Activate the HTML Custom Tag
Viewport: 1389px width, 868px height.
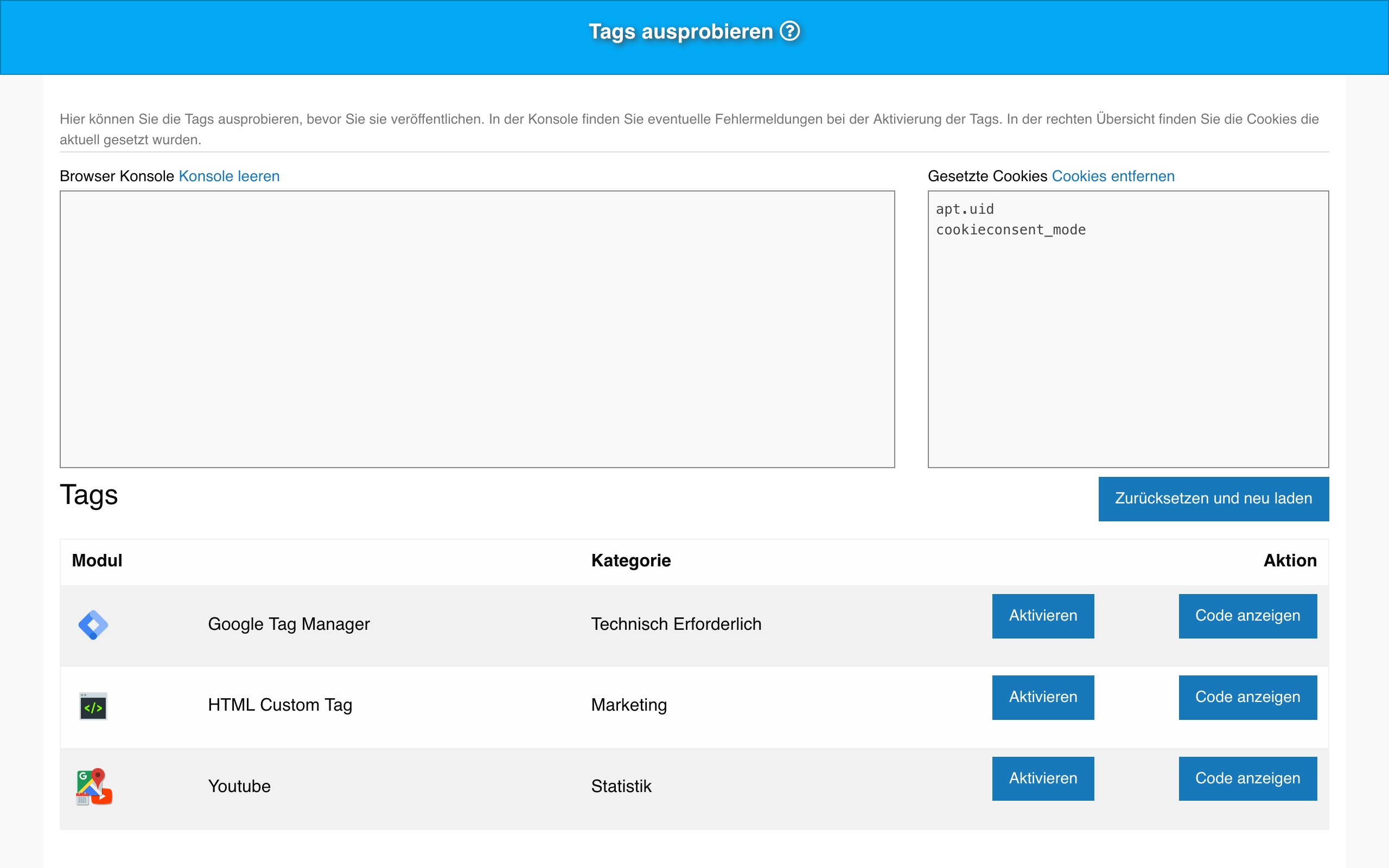(1043, 697)
